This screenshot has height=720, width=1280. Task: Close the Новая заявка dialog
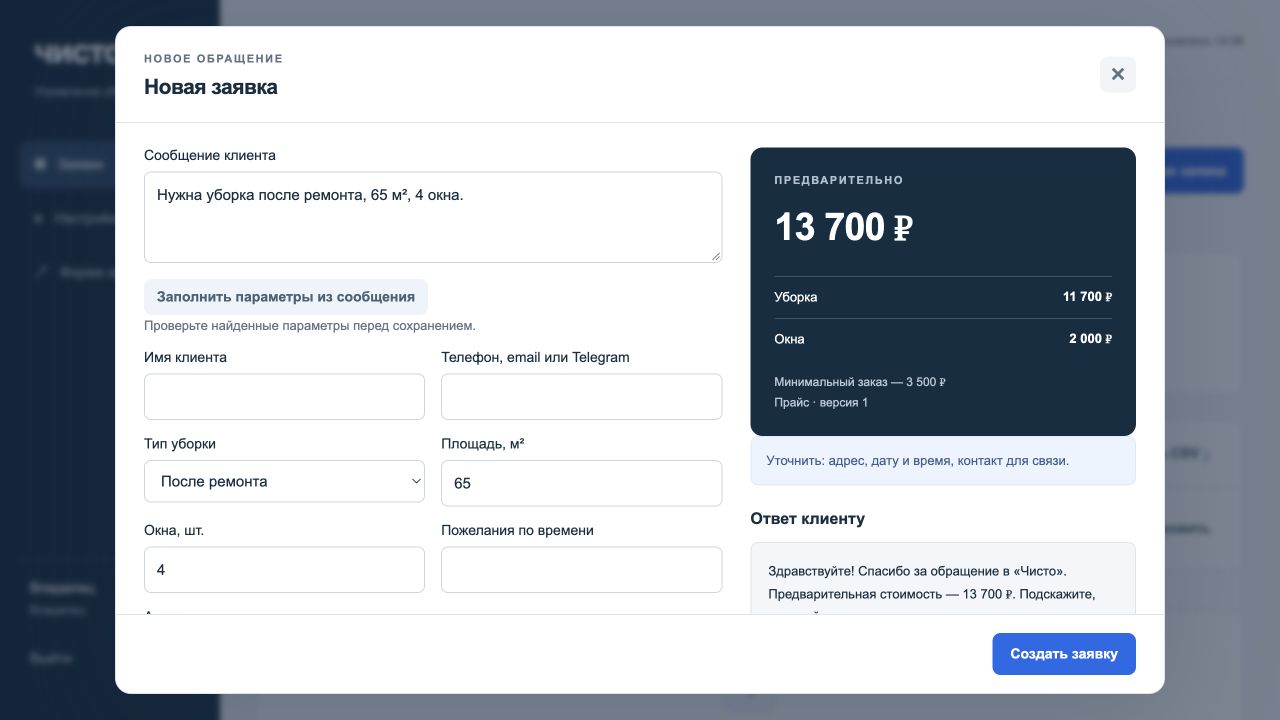point(1118,74)
